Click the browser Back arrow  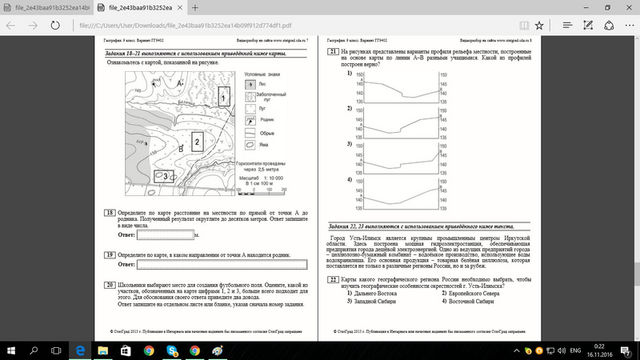point(11,25)
